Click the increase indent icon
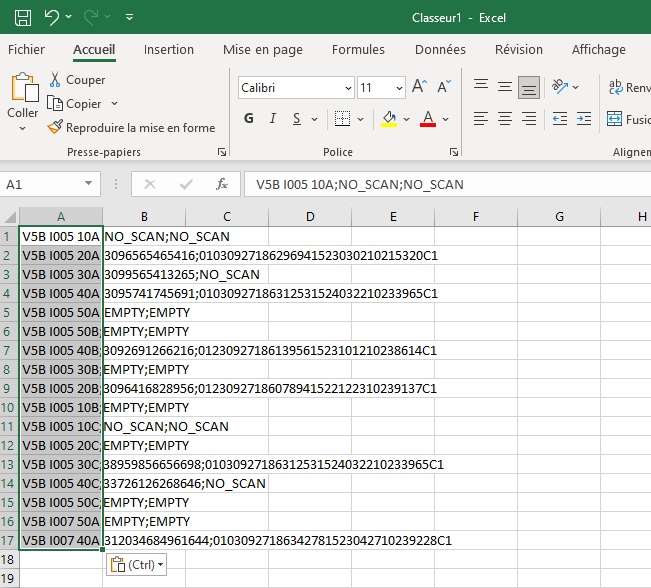 (583, 119)
